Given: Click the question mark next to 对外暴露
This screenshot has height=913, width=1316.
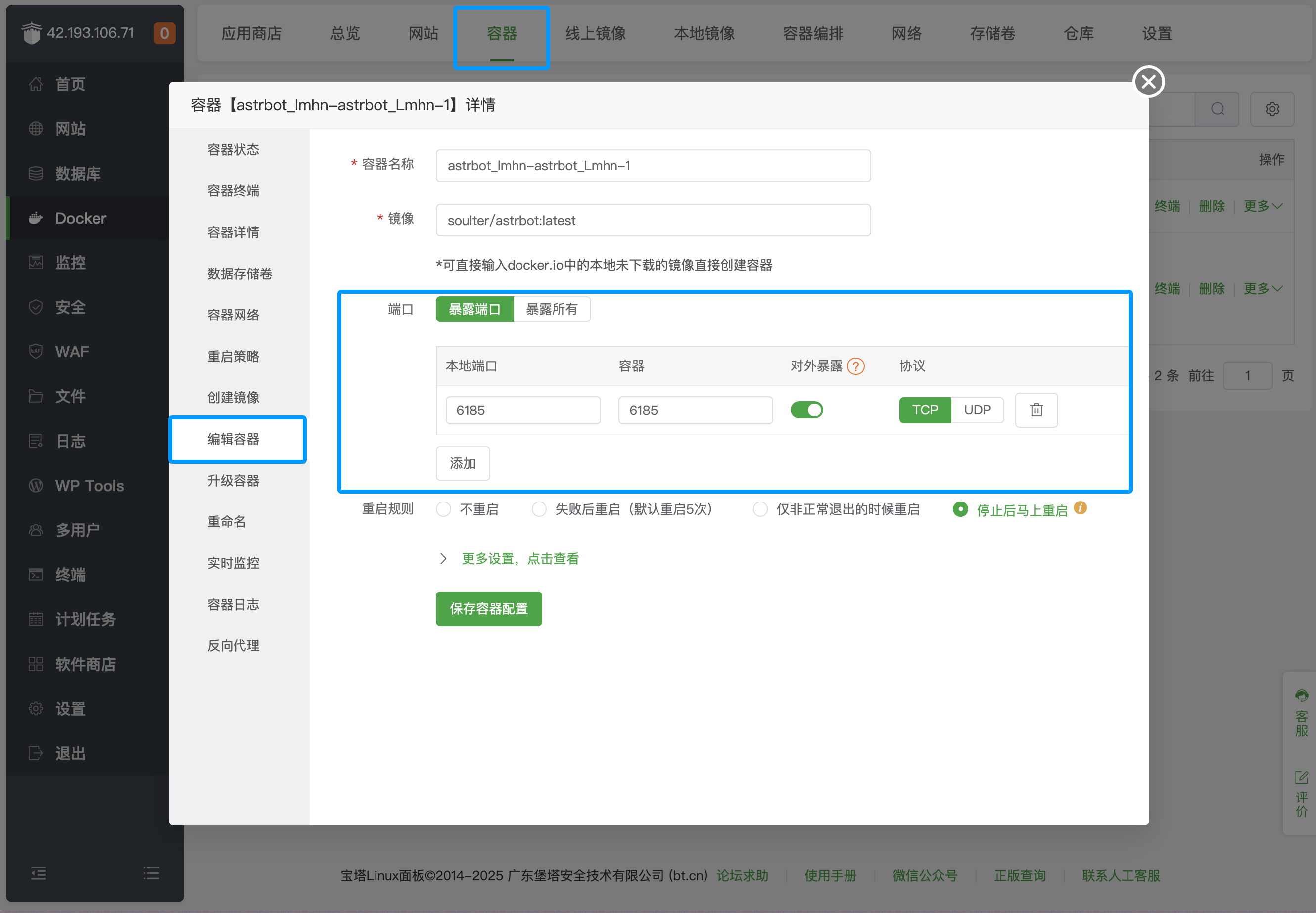Looking at the screenshot, I should [855, 366].
